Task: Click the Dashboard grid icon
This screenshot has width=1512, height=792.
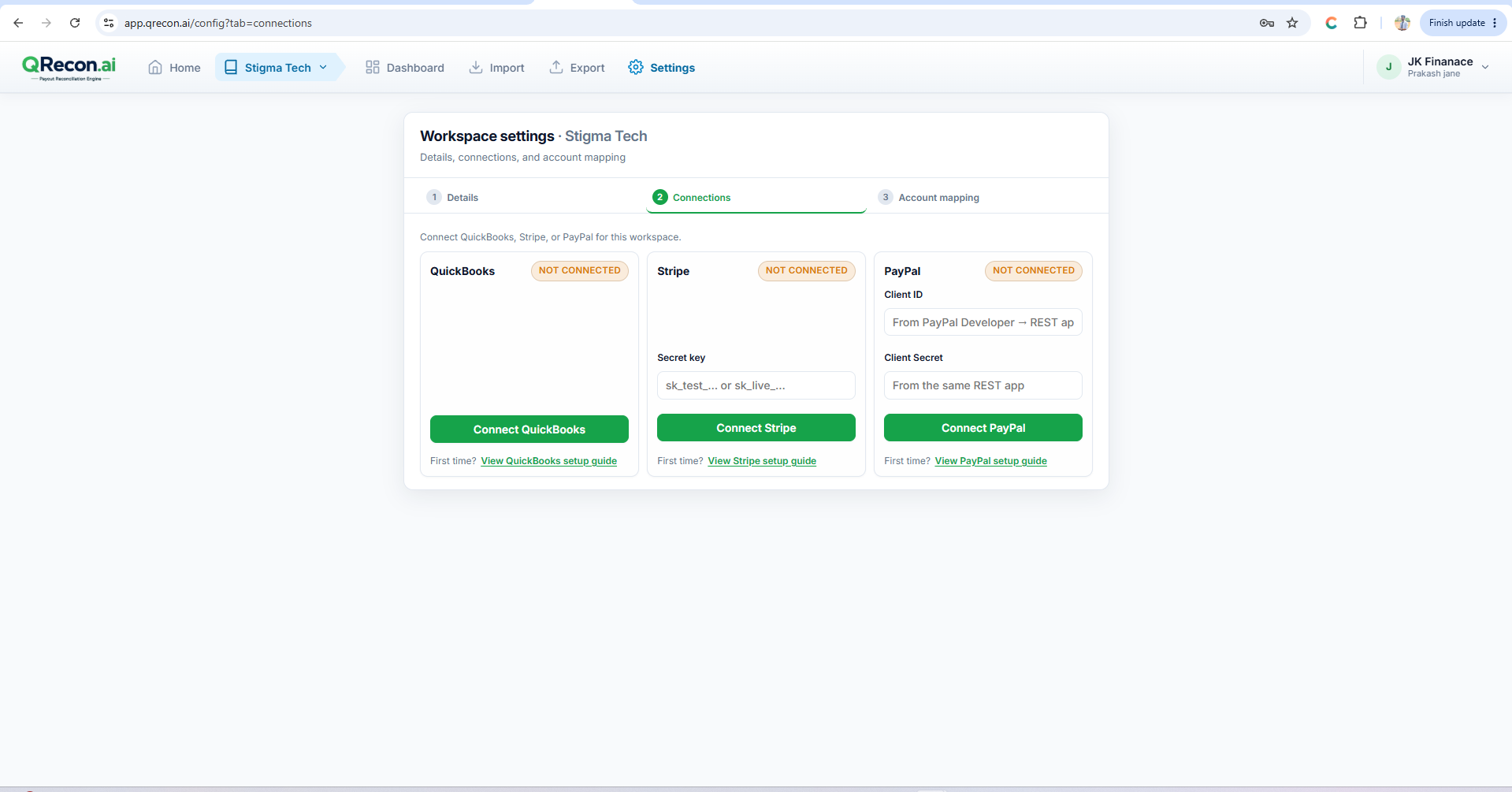Action: (373, 68)
